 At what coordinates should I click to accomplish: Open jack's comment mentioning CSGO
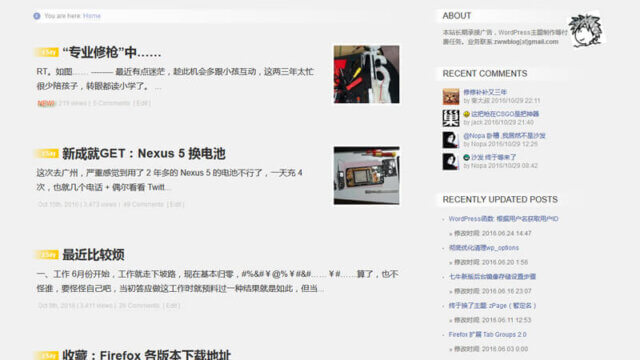pyautogui.click(x=505, y=114)
